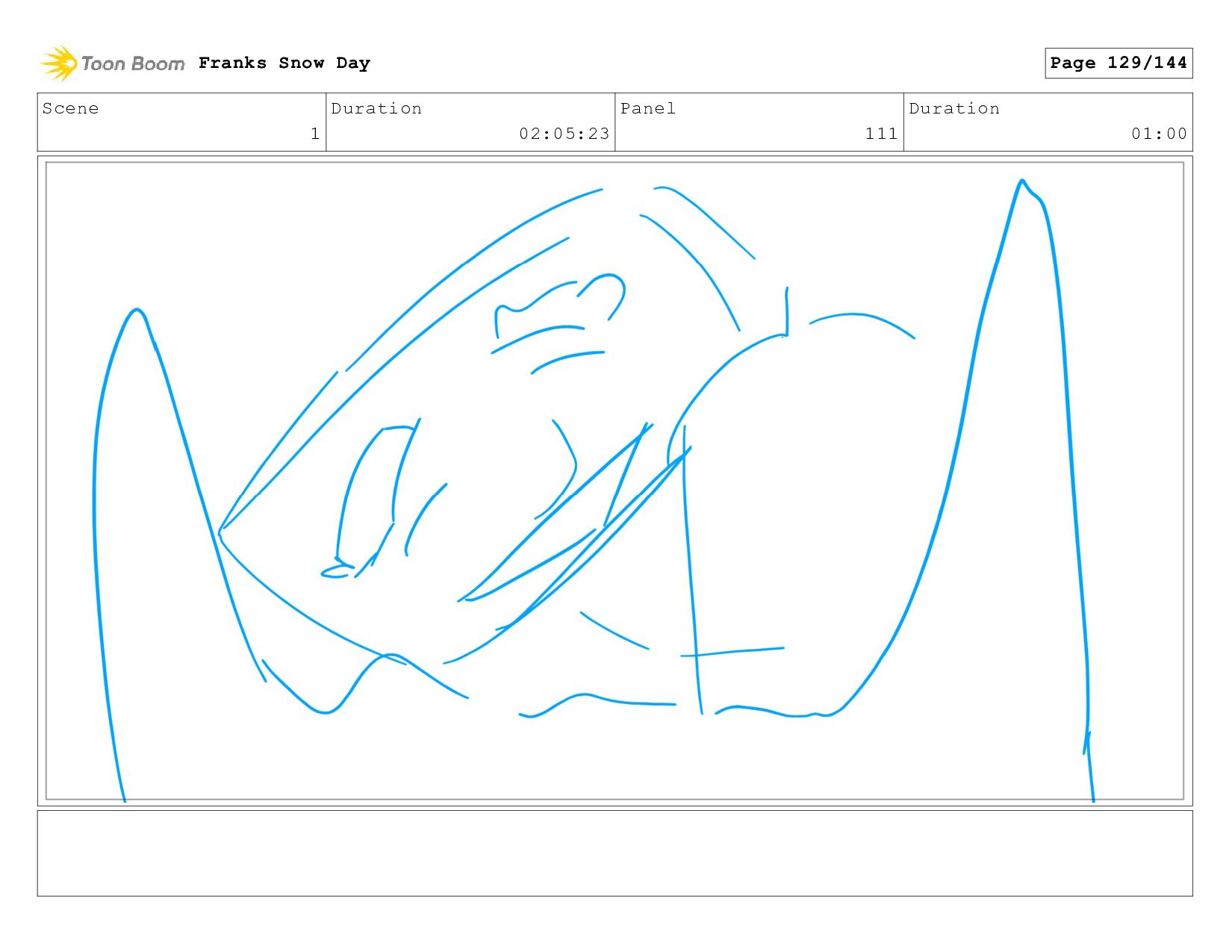Click the Page 129/144 indicator box
Image resolution: width=1232 pixels, height=952 pixels.
tap(1119, 63)
